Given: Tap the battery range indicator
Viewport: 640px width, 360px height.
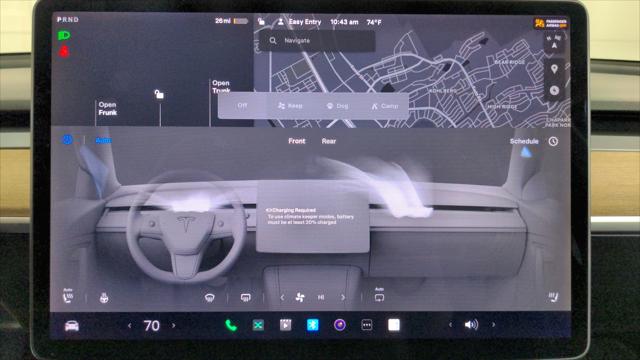Looking at the screenshot, I should tap(231, 21).
